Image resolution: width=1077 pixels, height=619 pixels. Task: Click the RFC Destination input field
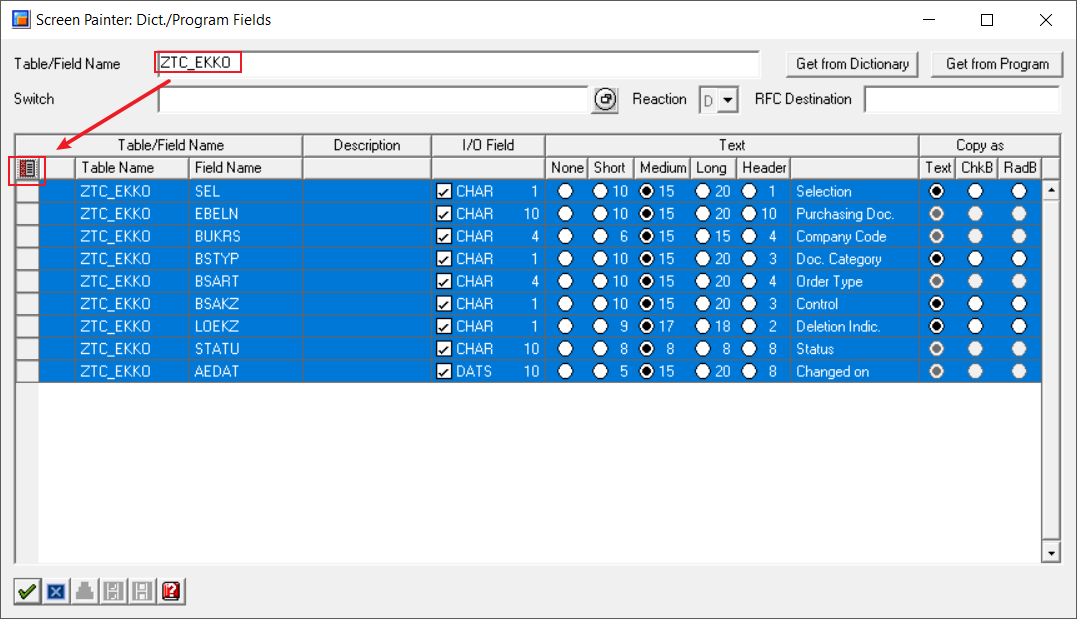962,100
